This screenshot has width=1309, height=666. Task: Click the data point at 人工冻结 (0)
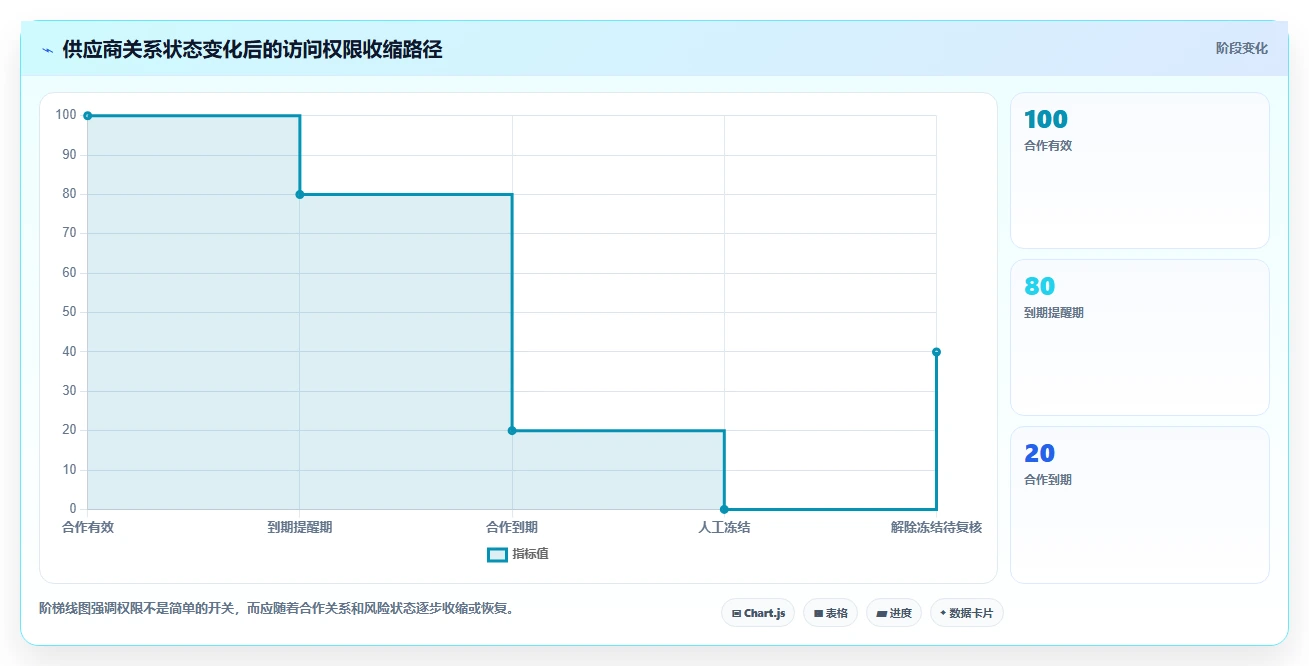pyautogui.click(x=724, y=509)
